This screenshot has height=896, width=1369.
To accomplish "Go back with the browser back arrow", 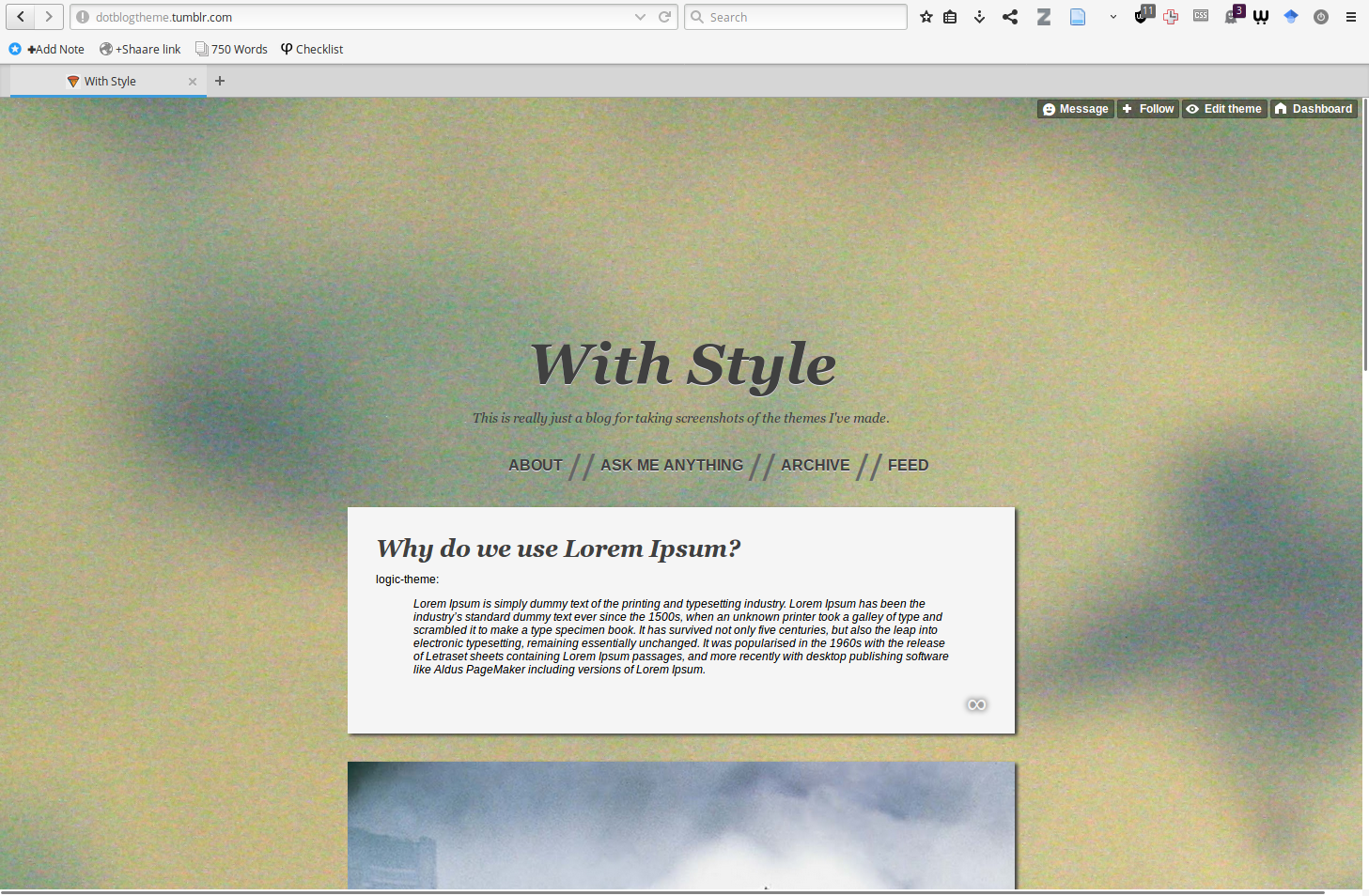I will click(21, 17).
